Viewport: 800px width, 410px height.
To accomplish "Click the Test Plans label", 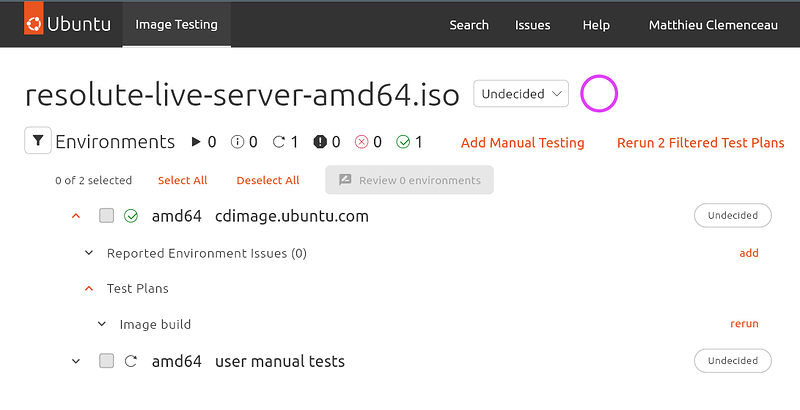I will [137, 289].
